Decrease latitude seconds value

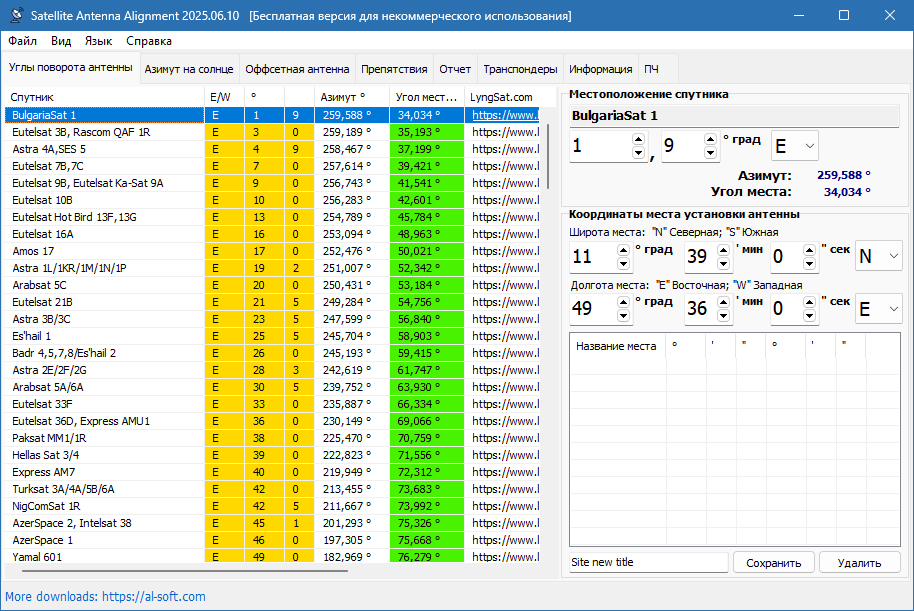(809, 264)
